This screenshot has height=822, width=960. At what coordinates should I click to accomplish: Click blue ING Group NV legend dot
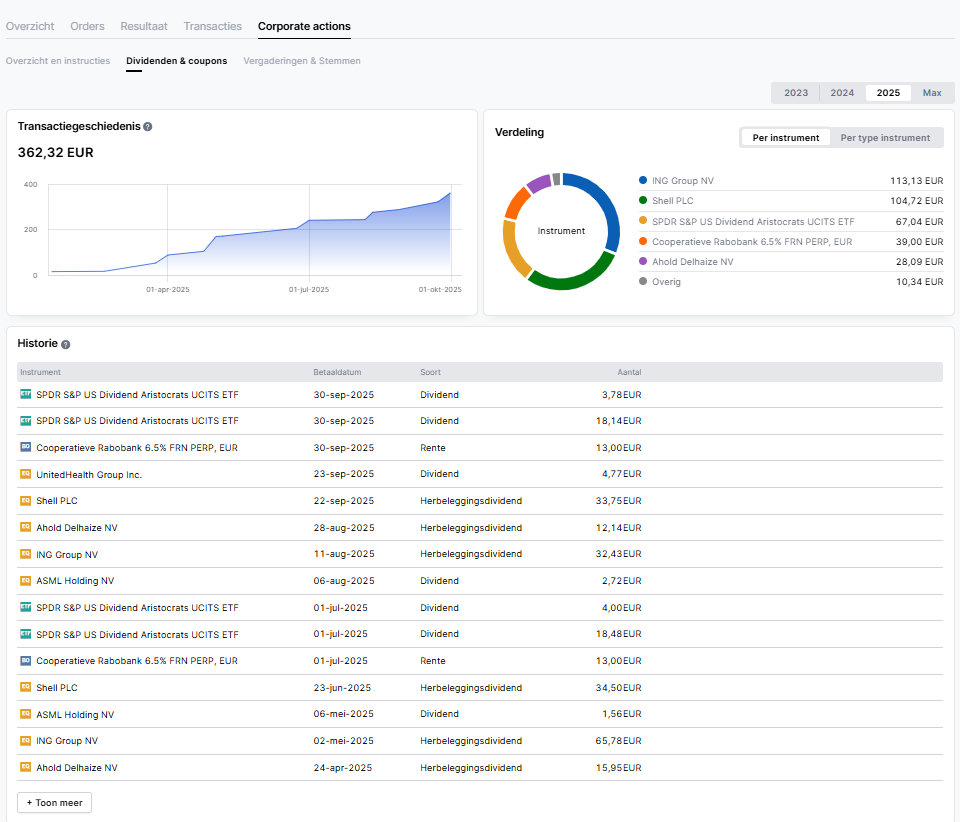[643, 181]
